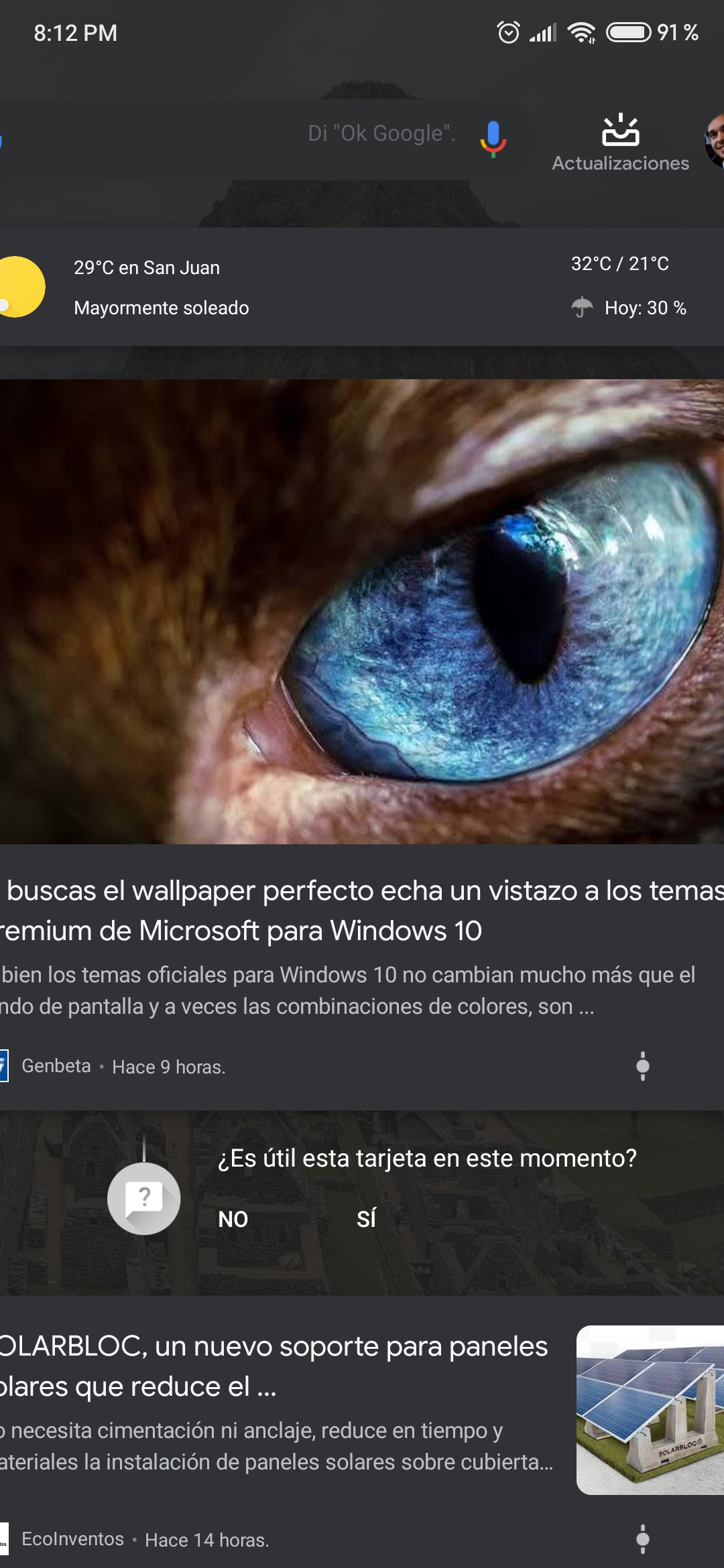Open the cat eye wallpaper image
724x1568 pixels.
coord(362,612)
